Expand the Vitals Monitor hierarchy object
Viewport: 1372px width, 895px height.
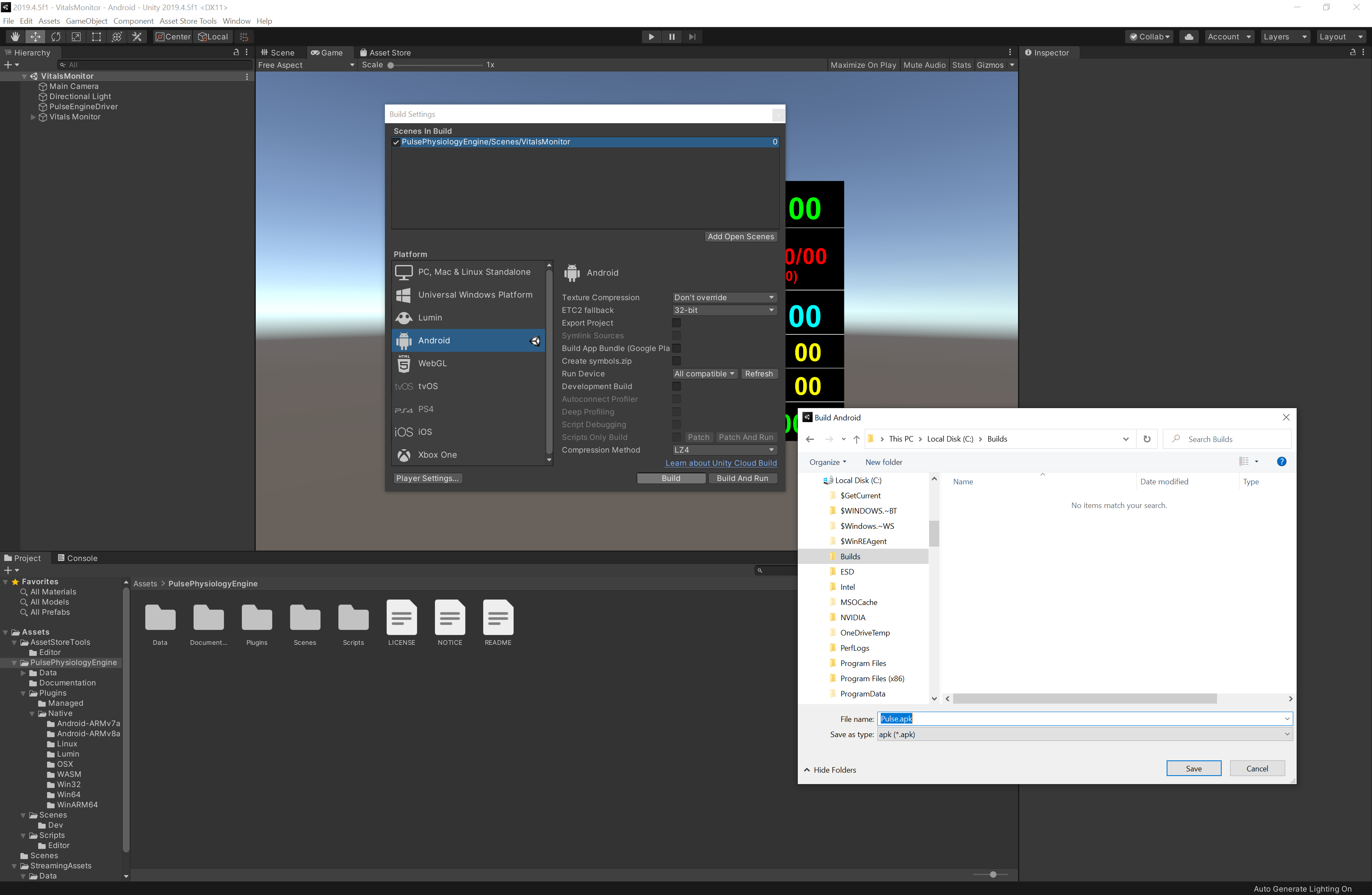pos(33,117)
